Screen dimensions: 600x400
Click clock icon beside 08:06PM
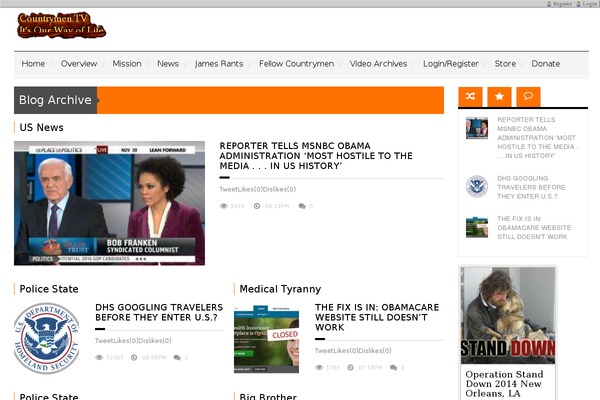click(x=134, y=358)
